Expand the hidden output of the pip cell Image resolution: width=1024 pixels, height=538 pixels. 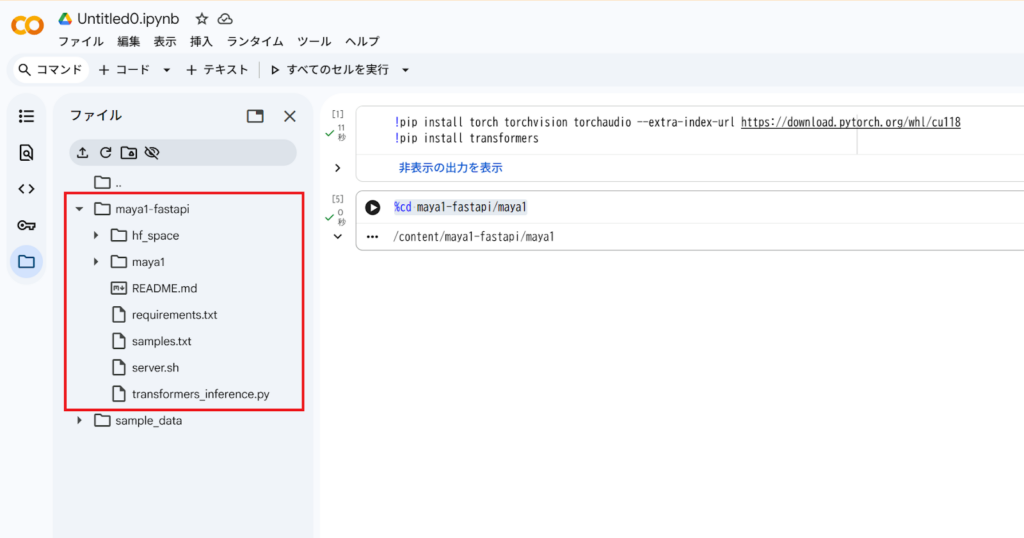338,168
